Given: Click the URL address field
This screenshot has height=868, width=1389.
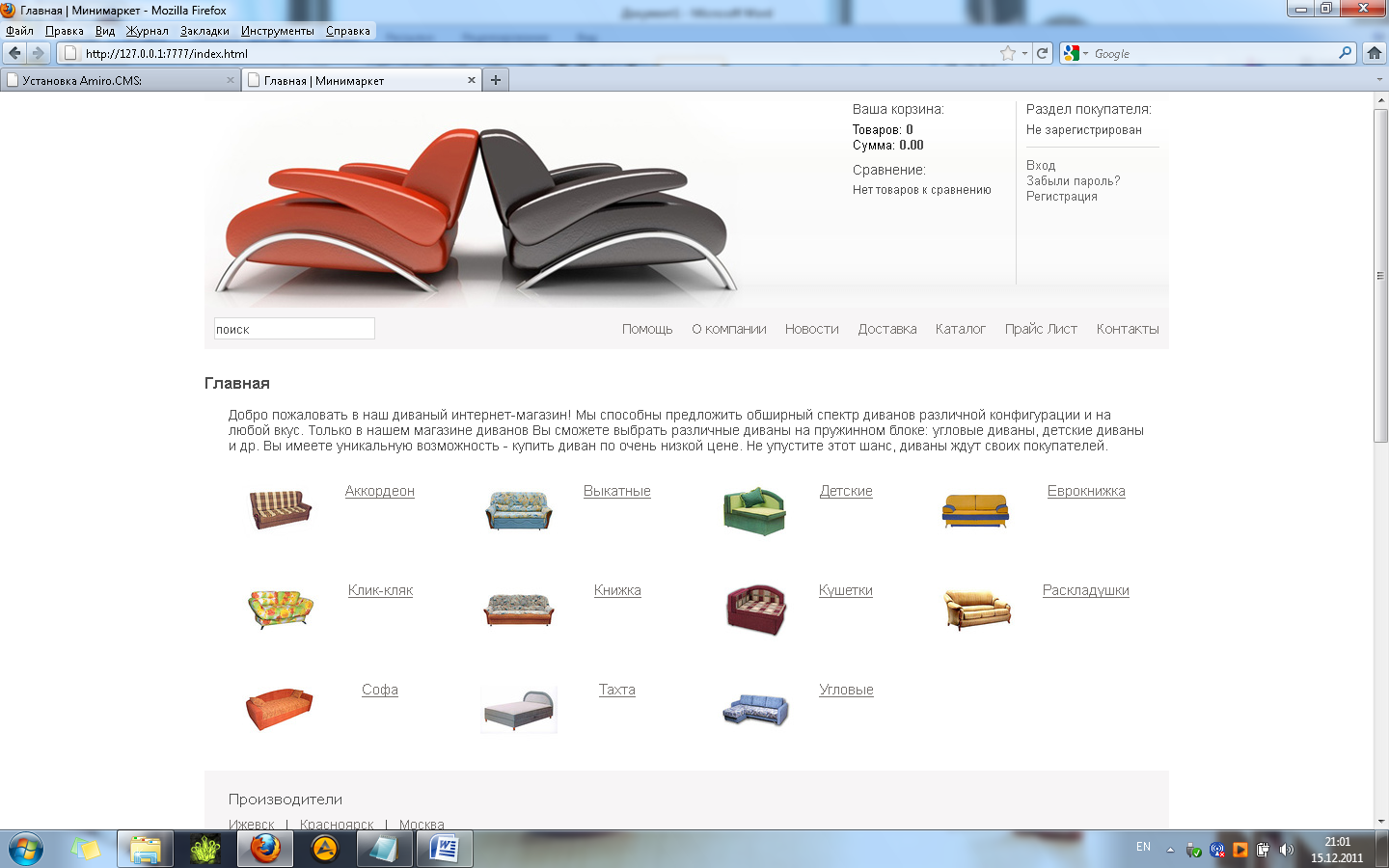Looking at the screenshot, I should tap(540, 54).
